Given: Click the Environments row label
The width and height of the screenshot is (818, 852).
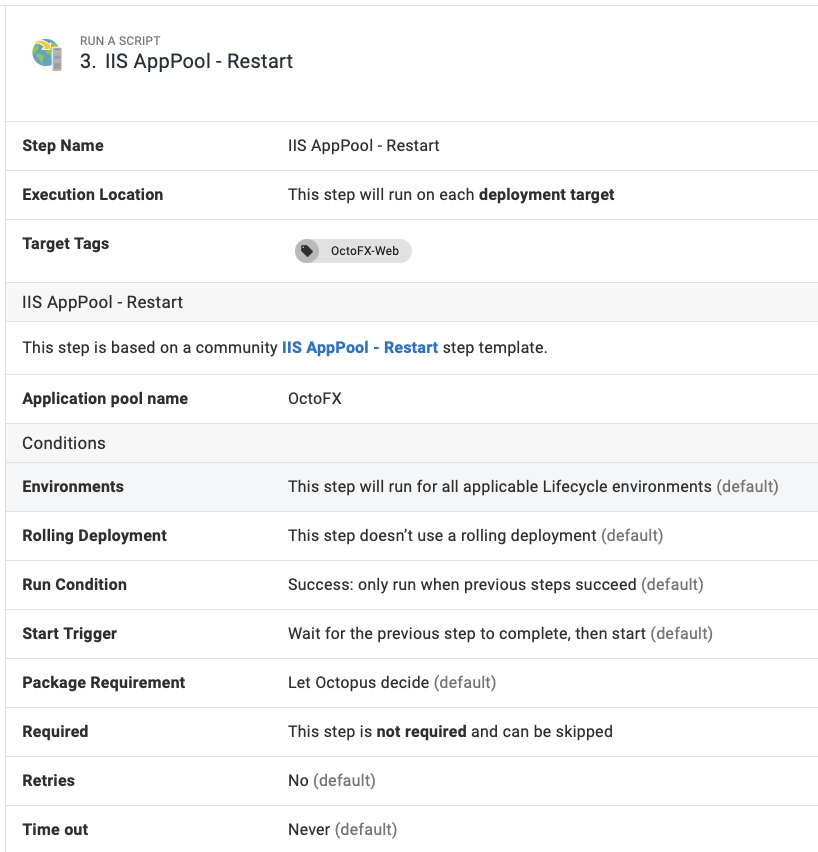Looking at the screenshot, I should pyautogui.click(x=73, y=487).
